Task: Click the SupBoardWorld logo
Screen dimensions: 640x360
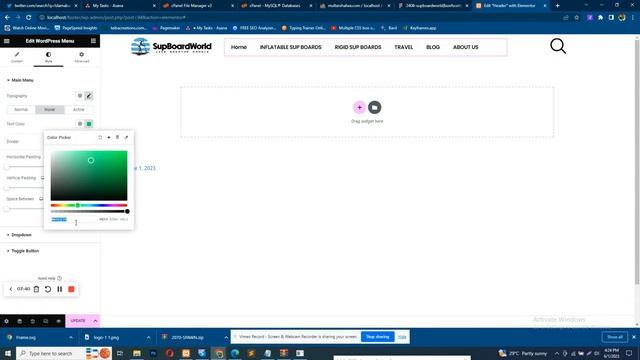Action: coord(171,47)
